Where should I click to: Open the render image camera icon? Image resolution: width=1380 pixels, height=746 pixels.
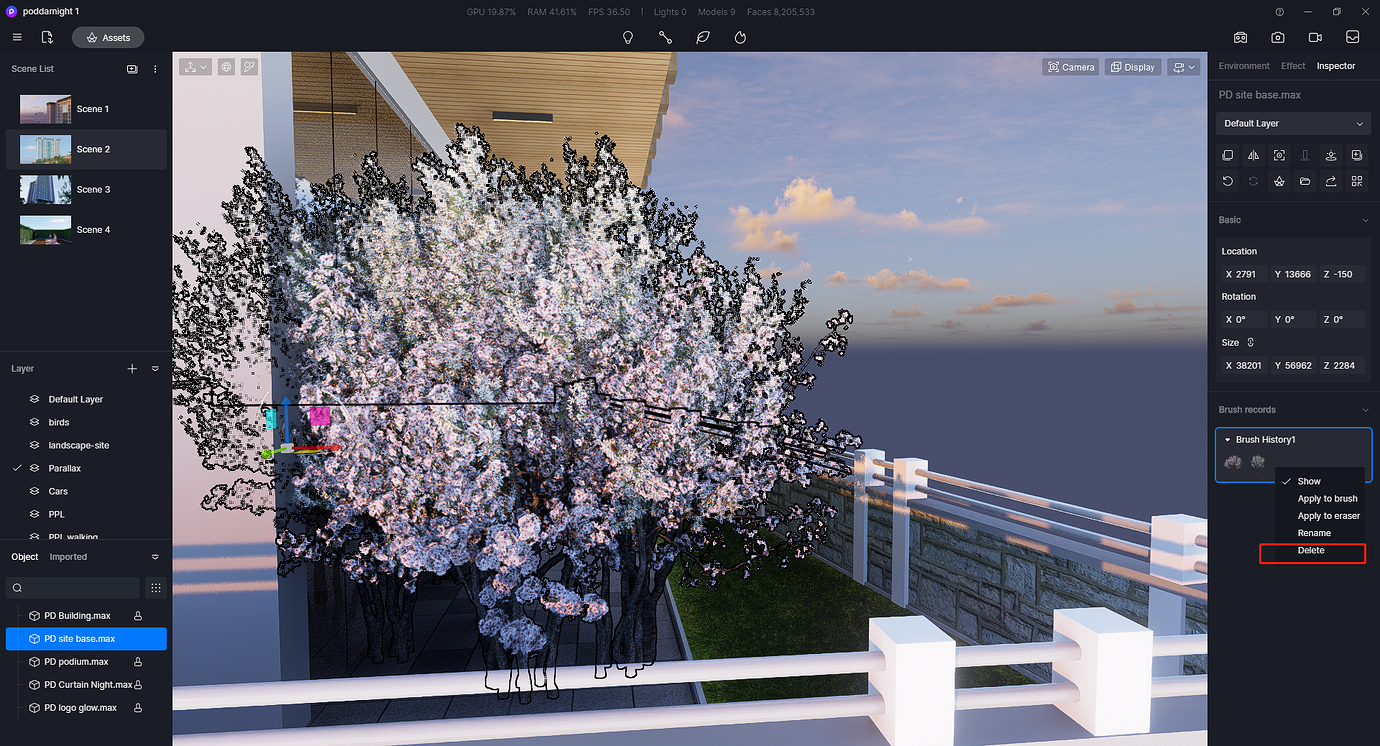[x=1277, y=37]
